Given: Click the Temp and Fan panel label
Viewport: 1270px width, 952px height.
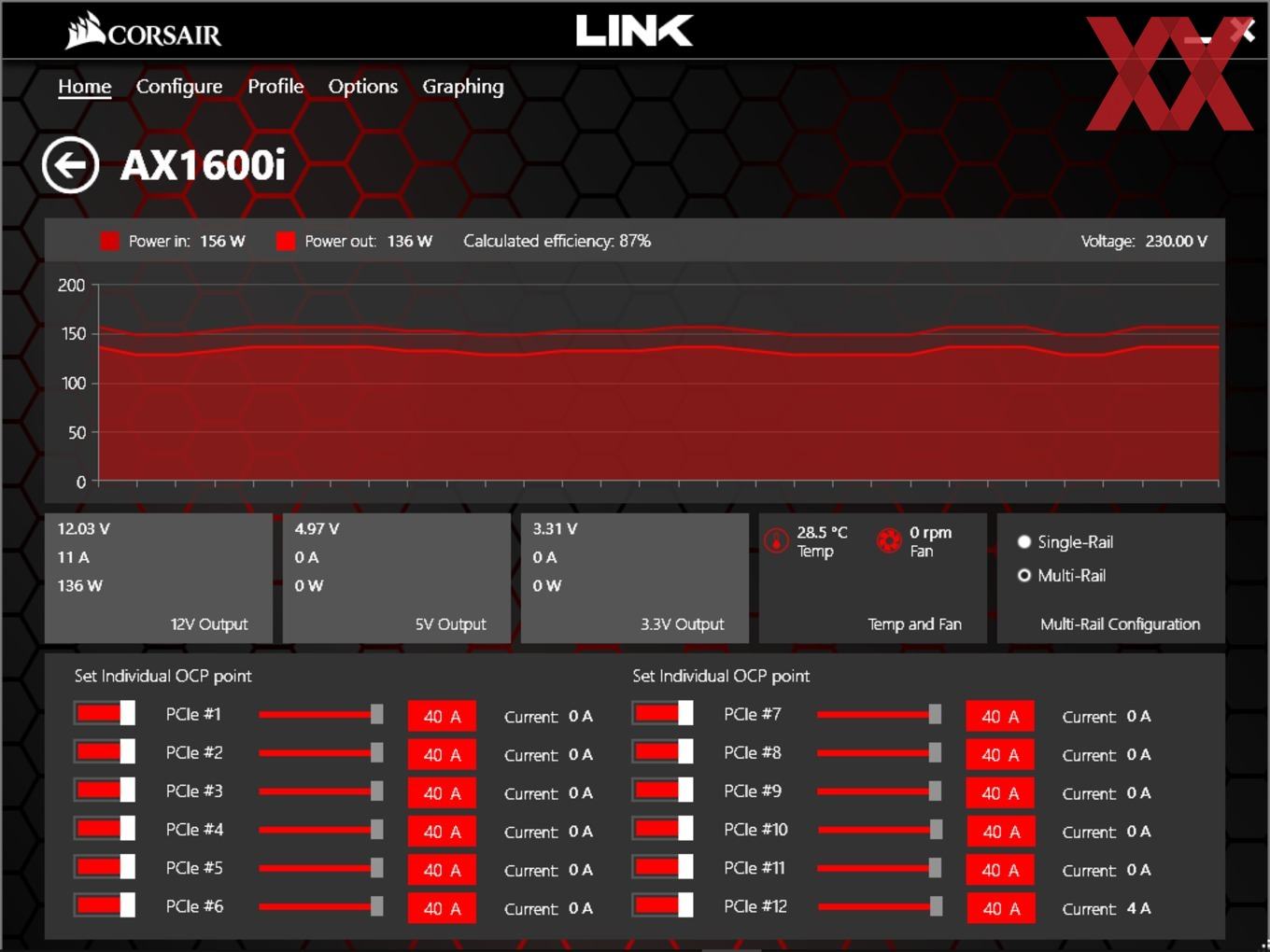Looking at the screenshot, I should click(914, 624).
